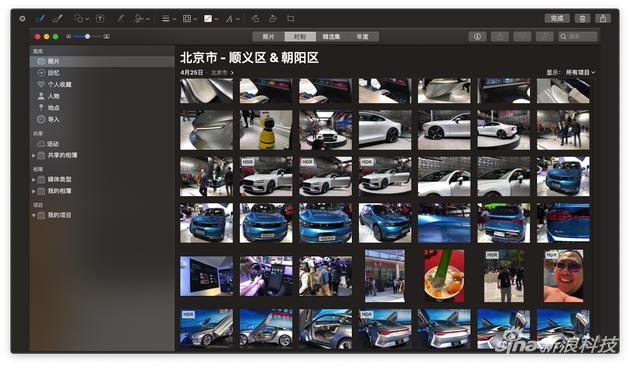Rotate the screenshot right
630x366 pixels.
(x=273, y=18)
